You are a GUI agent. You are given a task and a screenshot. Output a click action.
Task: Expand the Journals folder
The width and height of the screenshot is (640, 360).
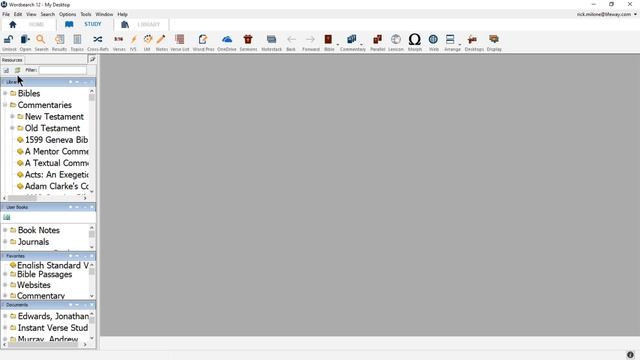[x=5, y=242]
